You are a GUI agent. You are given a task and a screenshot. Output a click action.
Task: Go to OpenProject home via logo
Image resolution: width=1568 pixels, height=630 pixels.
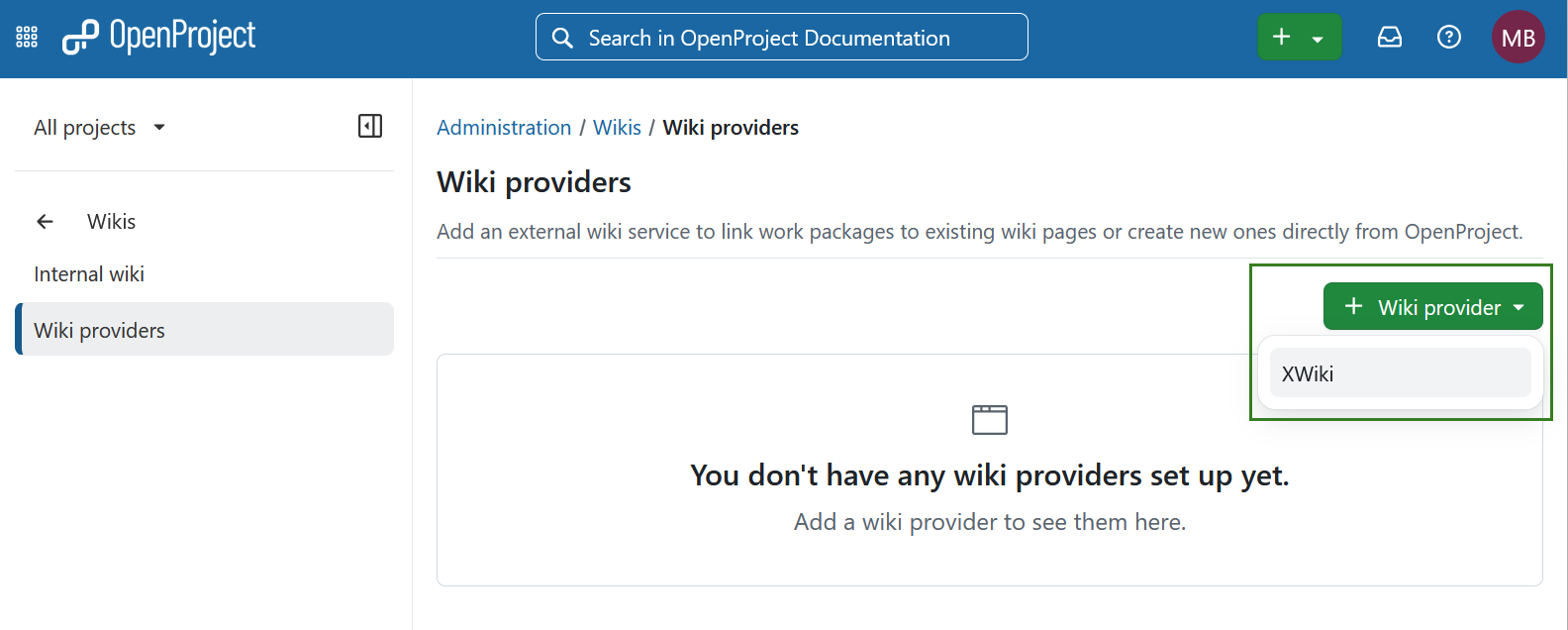pyautogui.click(x=158, y=37)
